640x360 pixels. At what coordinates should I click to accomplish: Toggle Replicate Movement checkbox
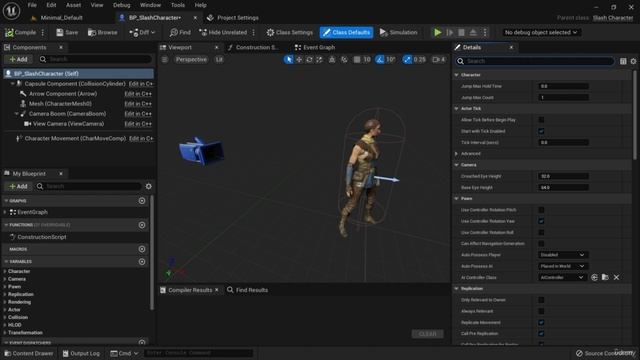pyautogui.click(x=541, y=322)
